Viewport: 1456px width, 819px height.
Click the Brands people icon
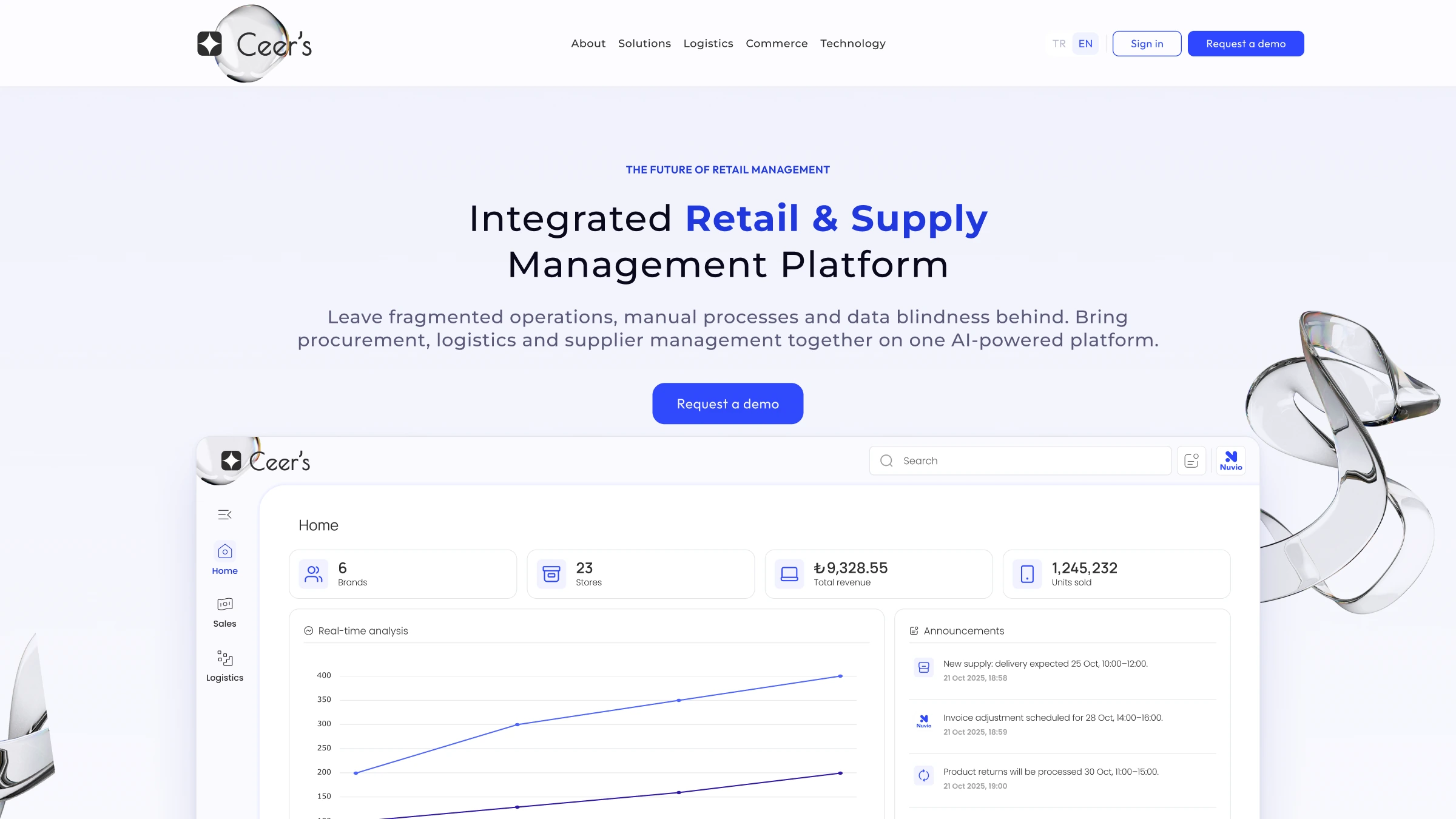[314, 574]
